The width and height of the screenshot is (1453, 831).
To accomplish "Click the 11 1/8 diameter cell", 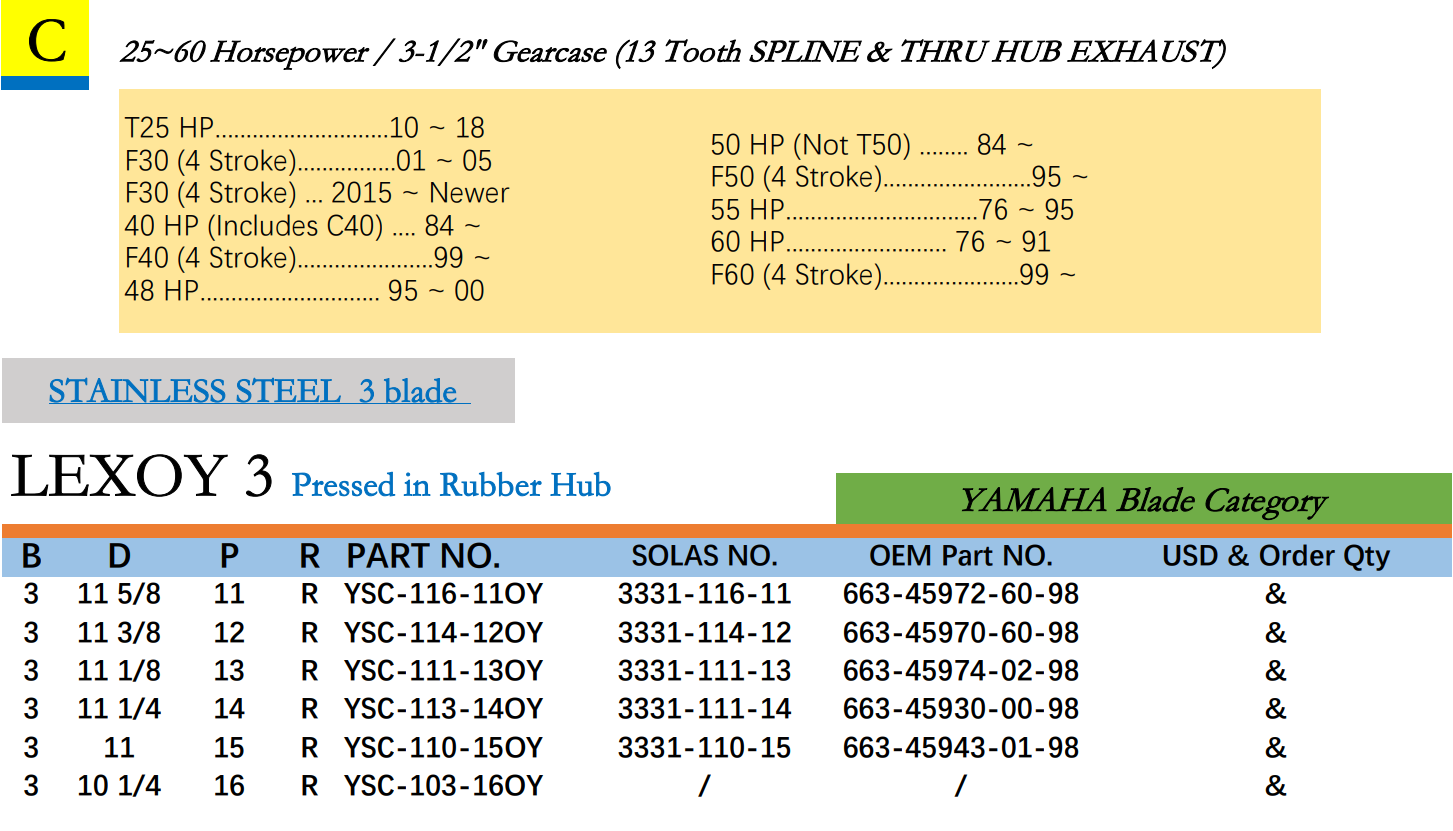I will tap(119, 671).
